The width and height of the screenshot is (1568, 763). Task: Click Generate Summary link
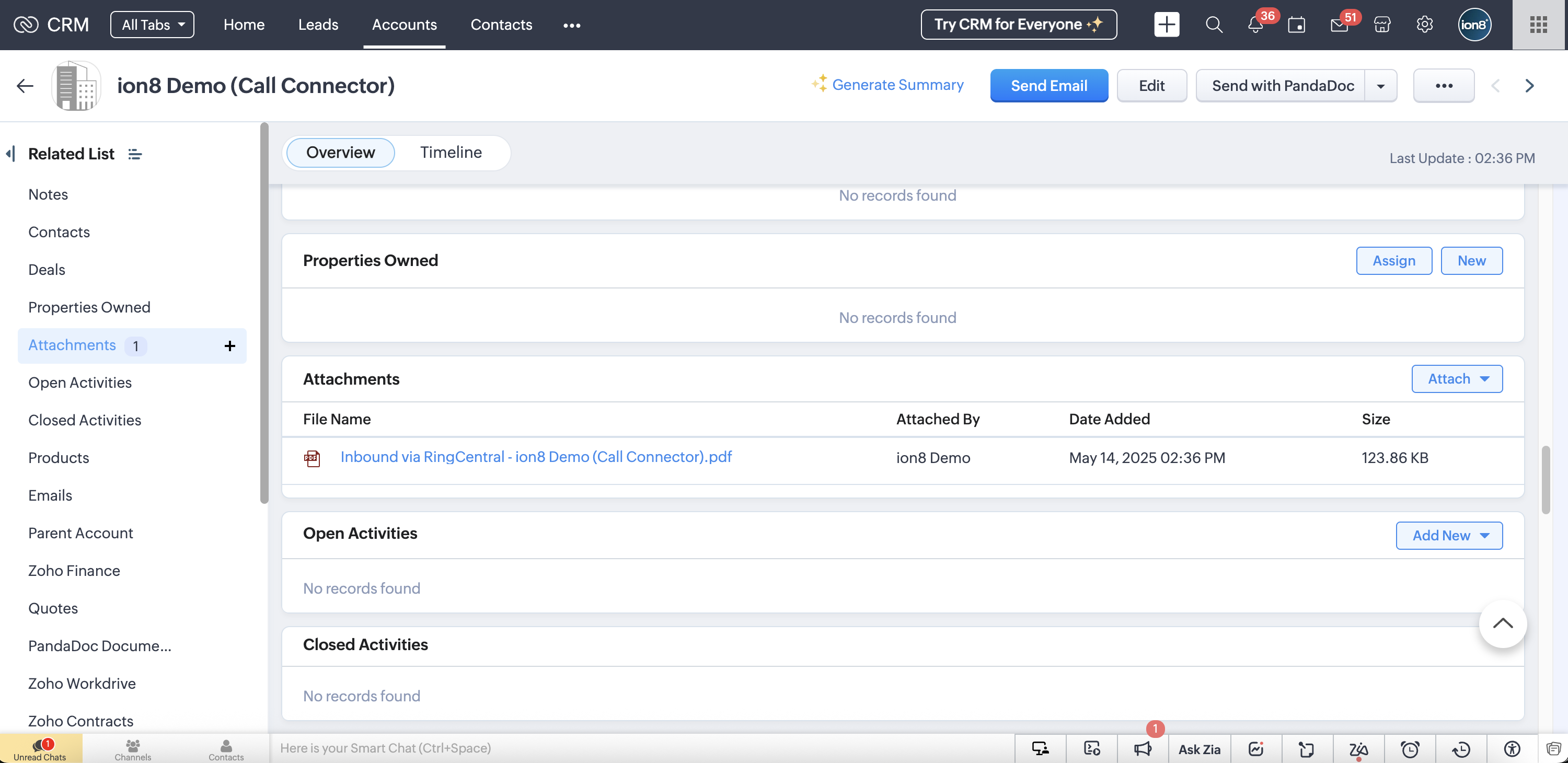pyautogui.click(x=887, y=85)
